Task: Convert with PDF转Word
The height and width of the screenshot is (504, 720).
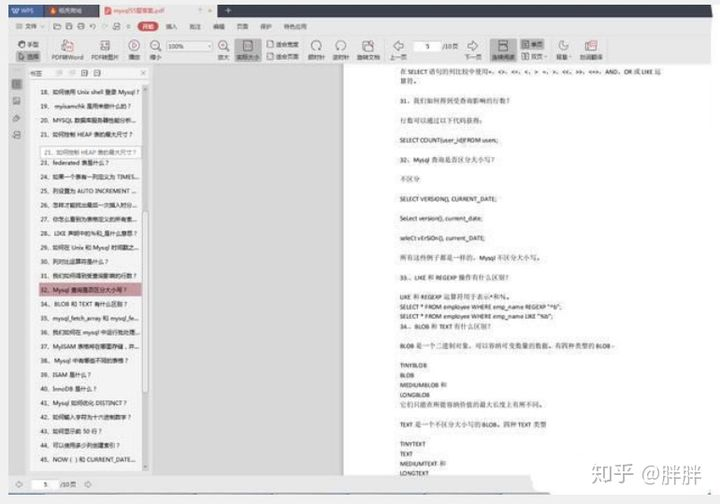Action: 68,50
